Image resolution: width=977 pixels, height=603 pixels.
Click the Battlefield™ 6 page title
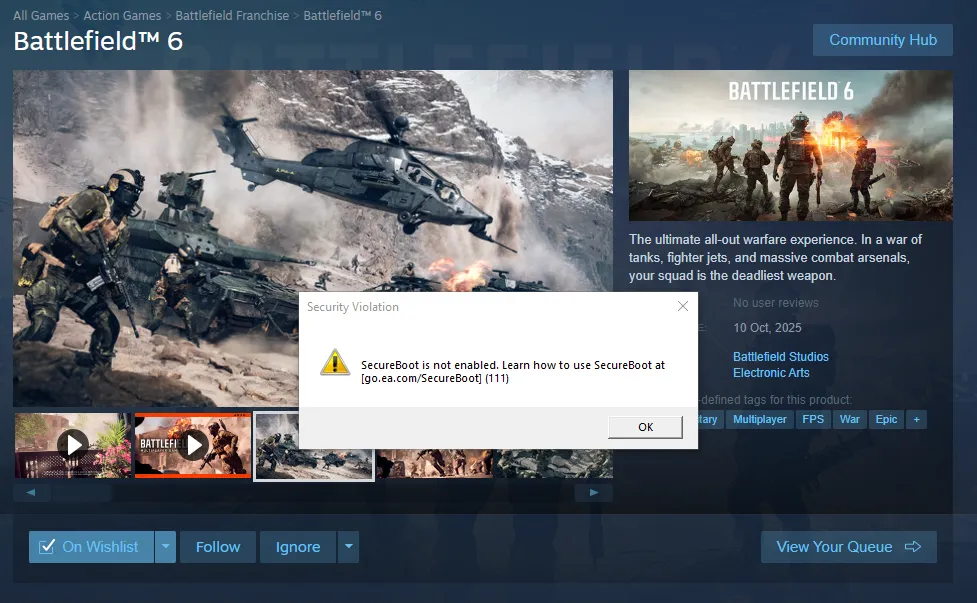point(98,41)
